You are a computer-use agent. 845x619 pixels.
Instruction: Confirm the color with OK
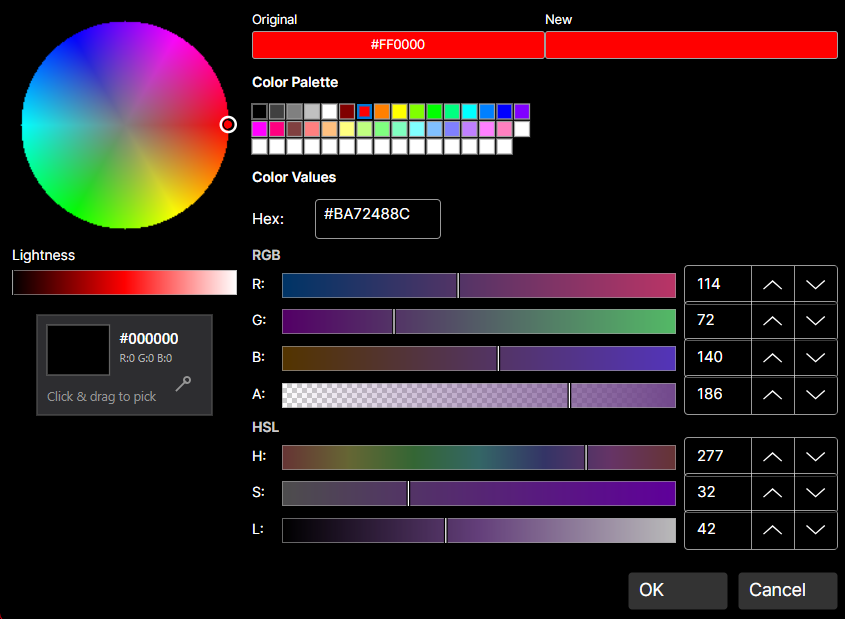click(x=677, y=590)
